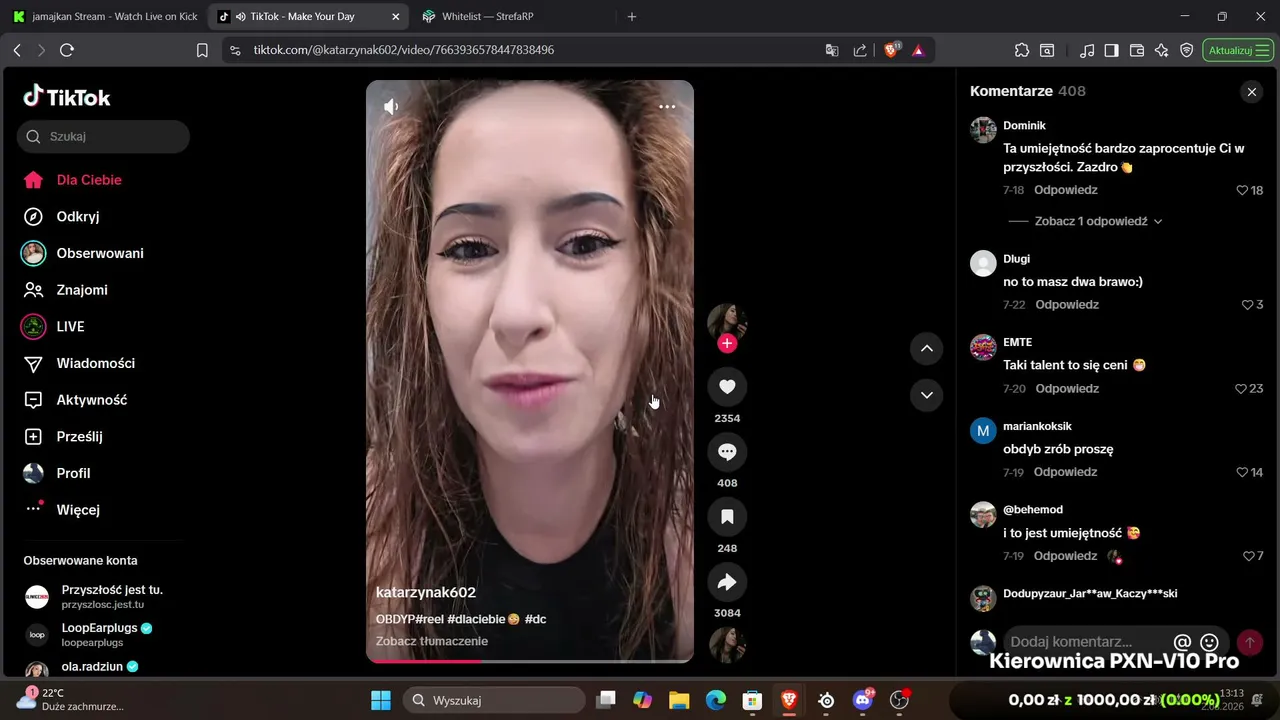Image resolution: width=1280 pixels, height=720 pixels.
Task: Open mariankoksik's profile avatar
Action: click(x=983, y=431)
